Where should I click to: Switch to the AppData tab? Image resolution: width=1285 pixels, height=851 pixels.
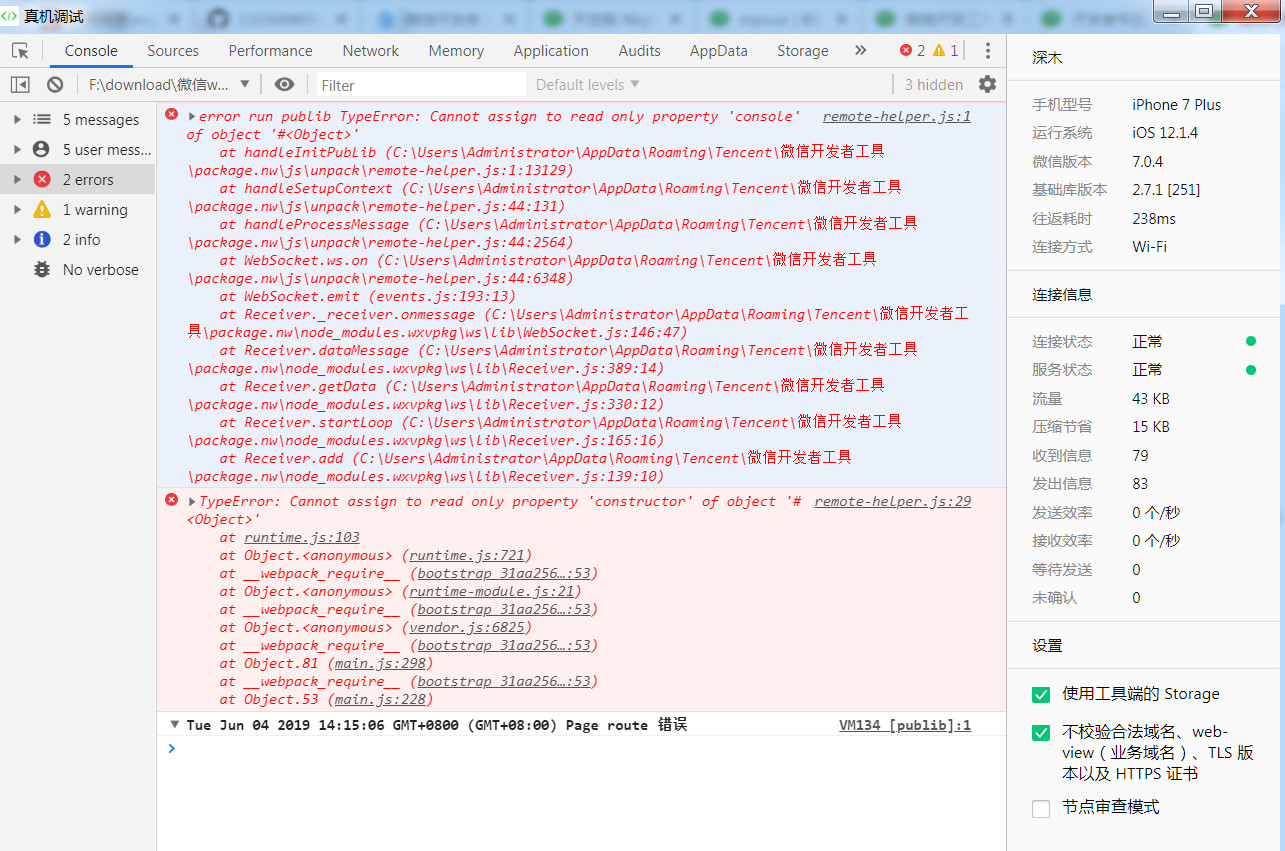[718, 51]
